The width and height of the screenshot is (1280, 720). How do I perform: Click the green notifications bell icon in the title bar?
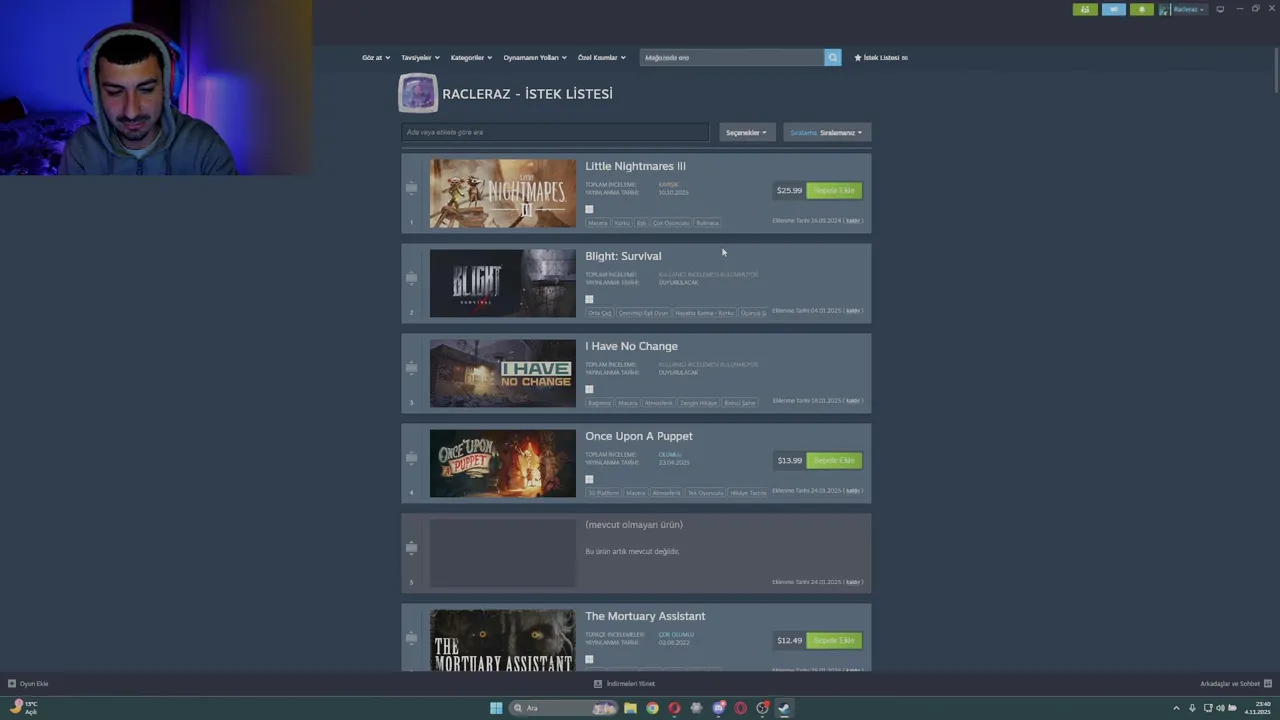tap(1141, 9)
